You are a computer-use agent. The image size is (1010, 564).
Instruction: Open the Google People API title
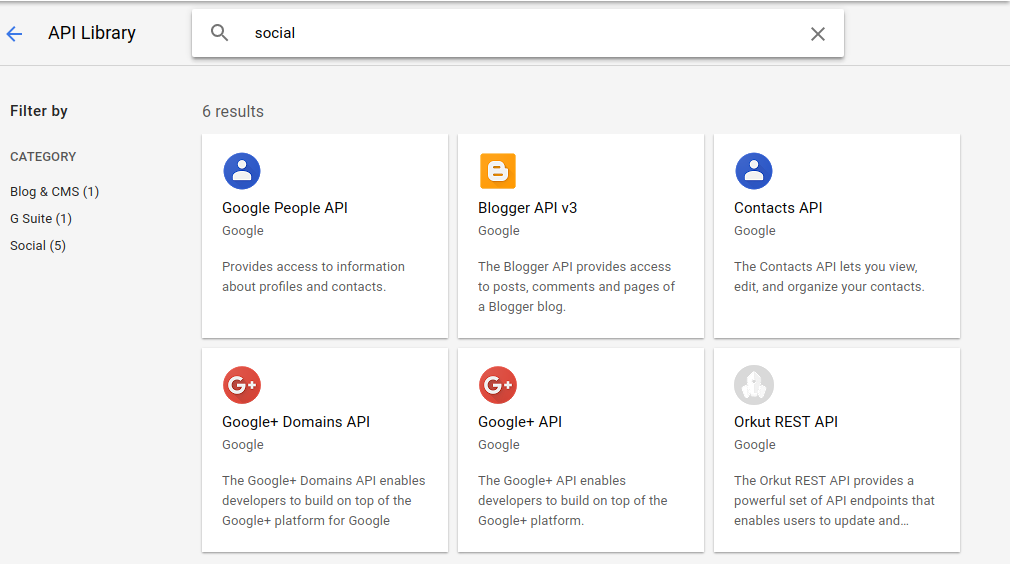click(285, 208)
